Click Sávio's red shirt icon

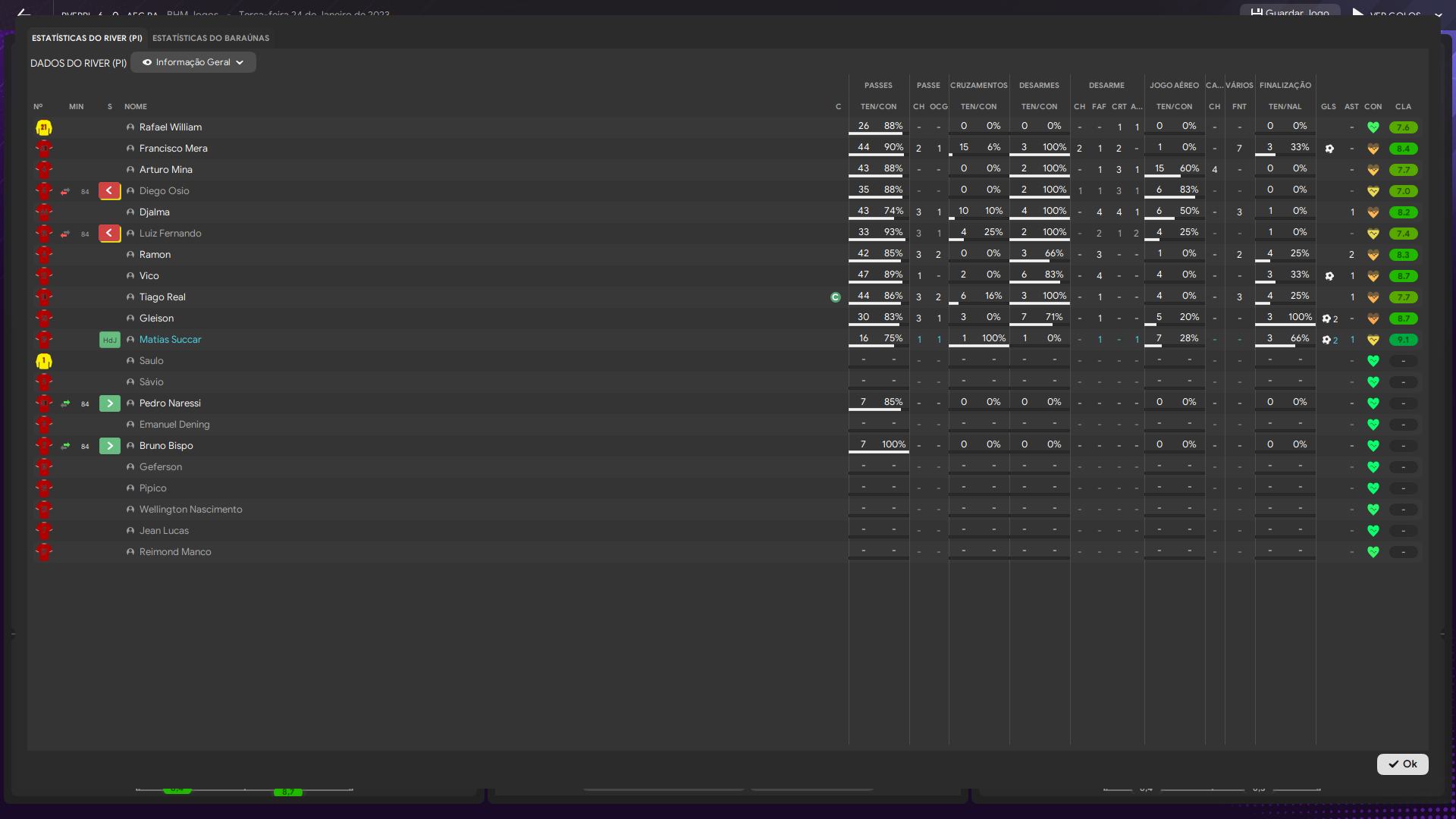coord(44,382)
